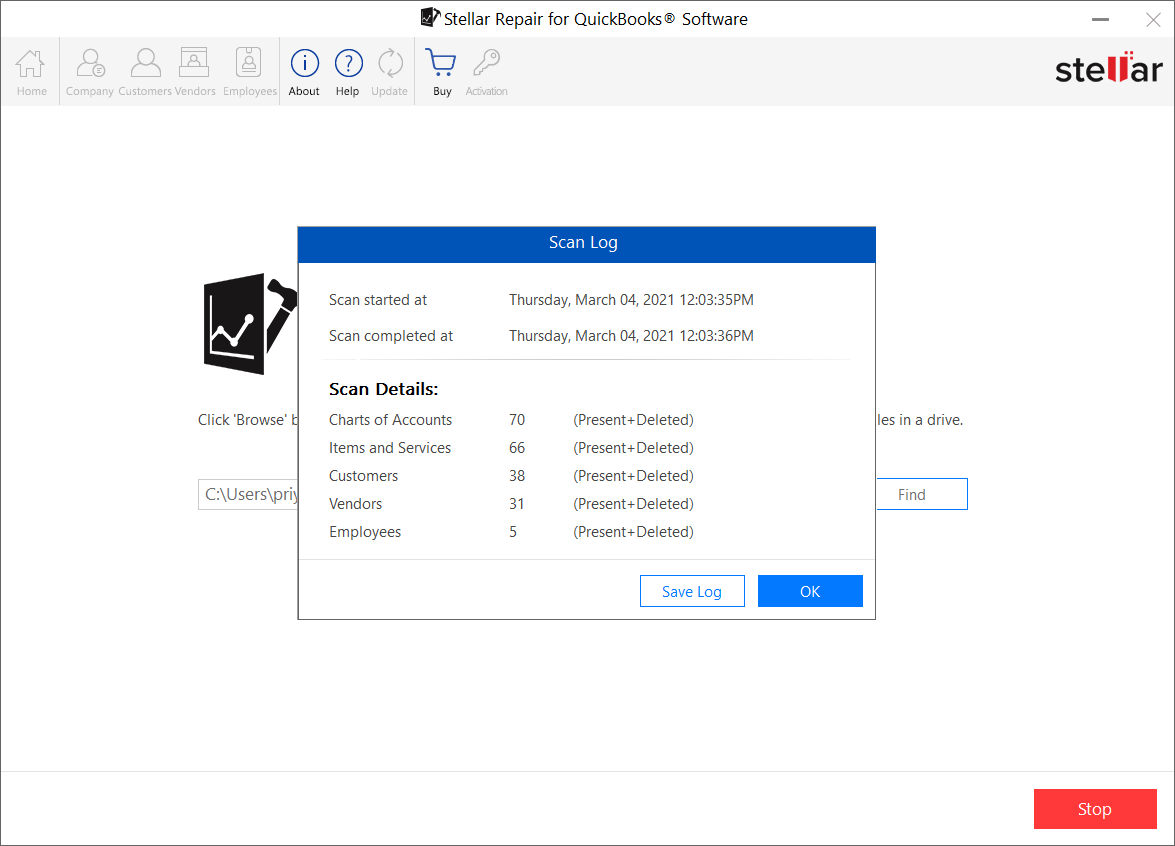This screenshot has width=1175, height=846.
Task: Click the Find button
Action: tap(922, 495)
